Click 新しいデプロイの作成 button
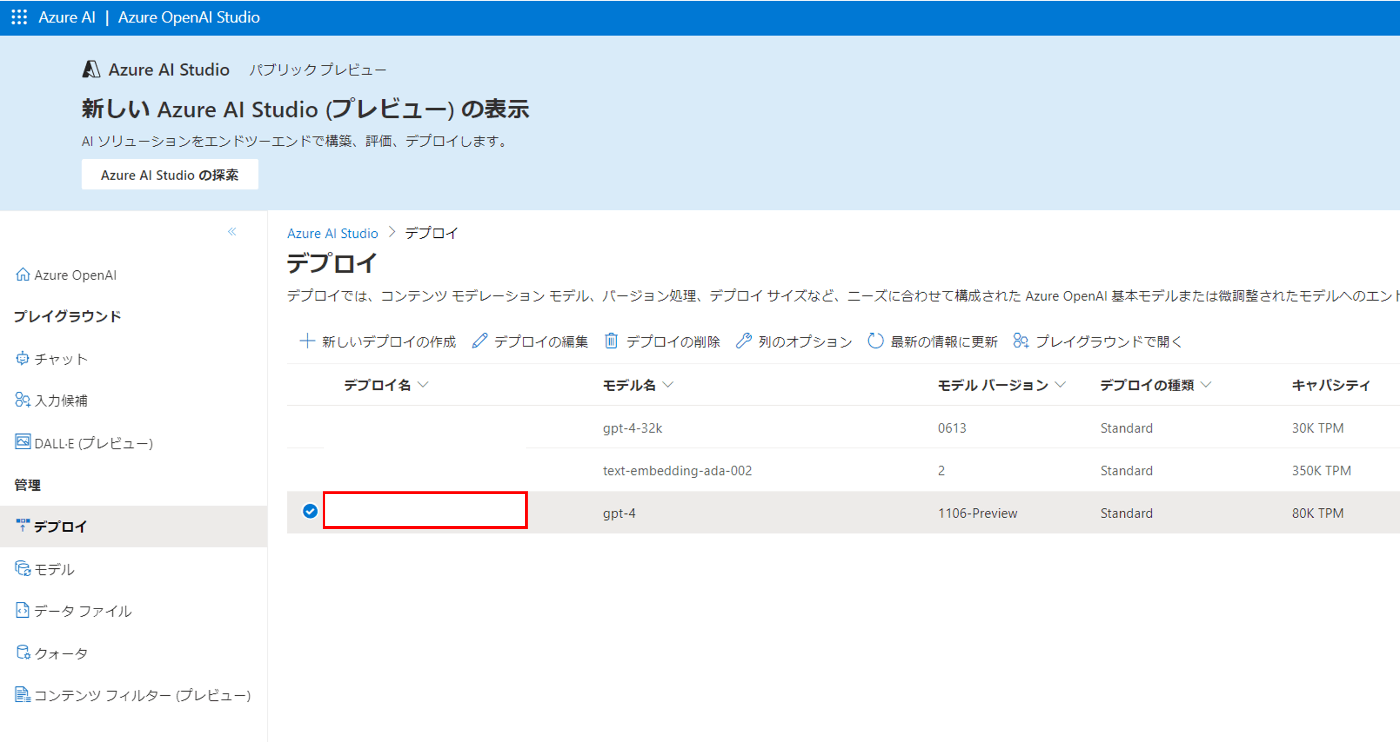Image resolution: width=1400 pixels, height=742 pixels. 378,341
